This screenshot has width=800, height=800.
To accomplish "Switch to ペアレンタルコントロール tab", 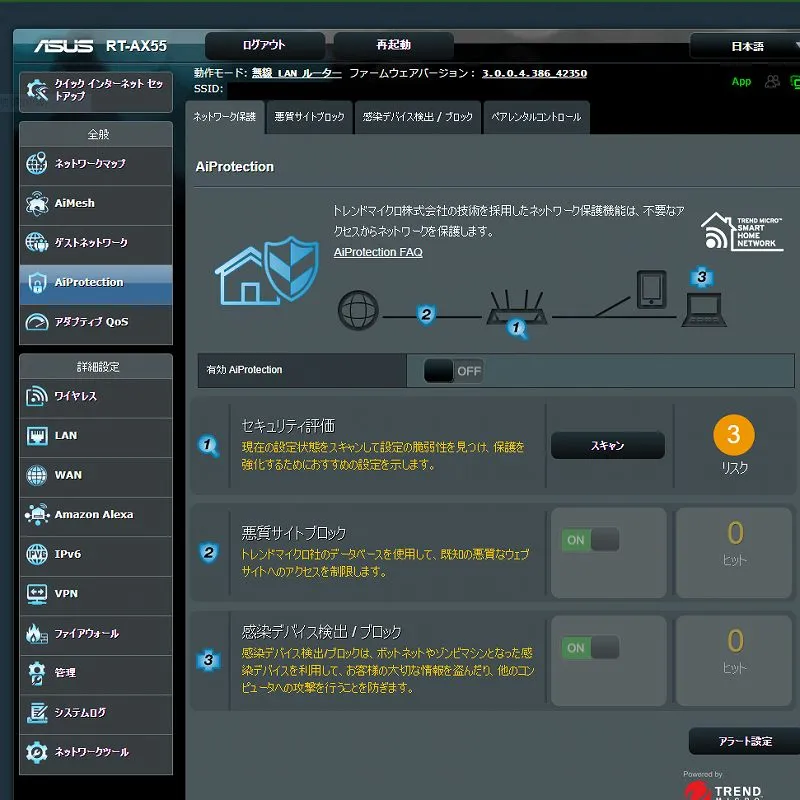I will tap(536, 117).
